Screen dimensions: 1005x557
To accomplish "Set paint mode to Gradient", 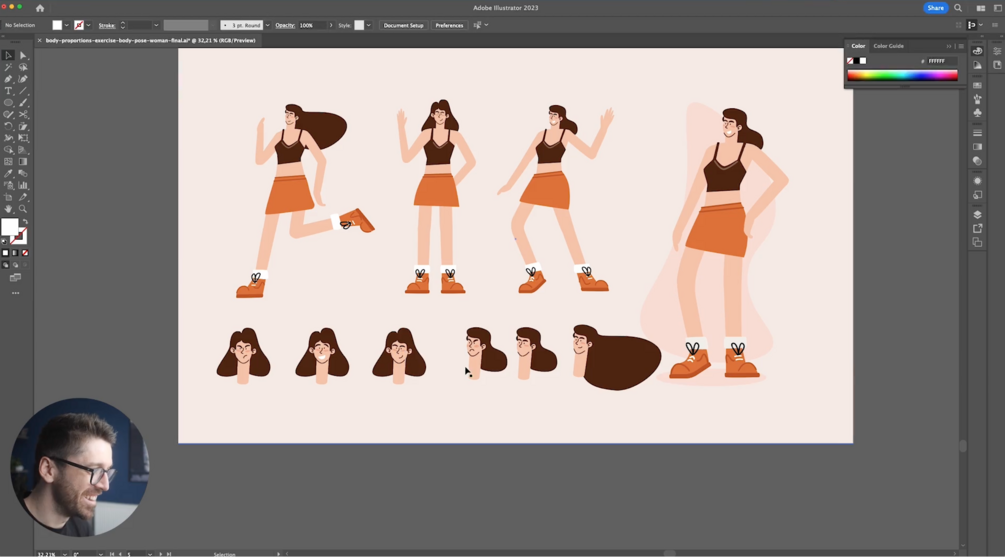I will (x=15, y=253).
